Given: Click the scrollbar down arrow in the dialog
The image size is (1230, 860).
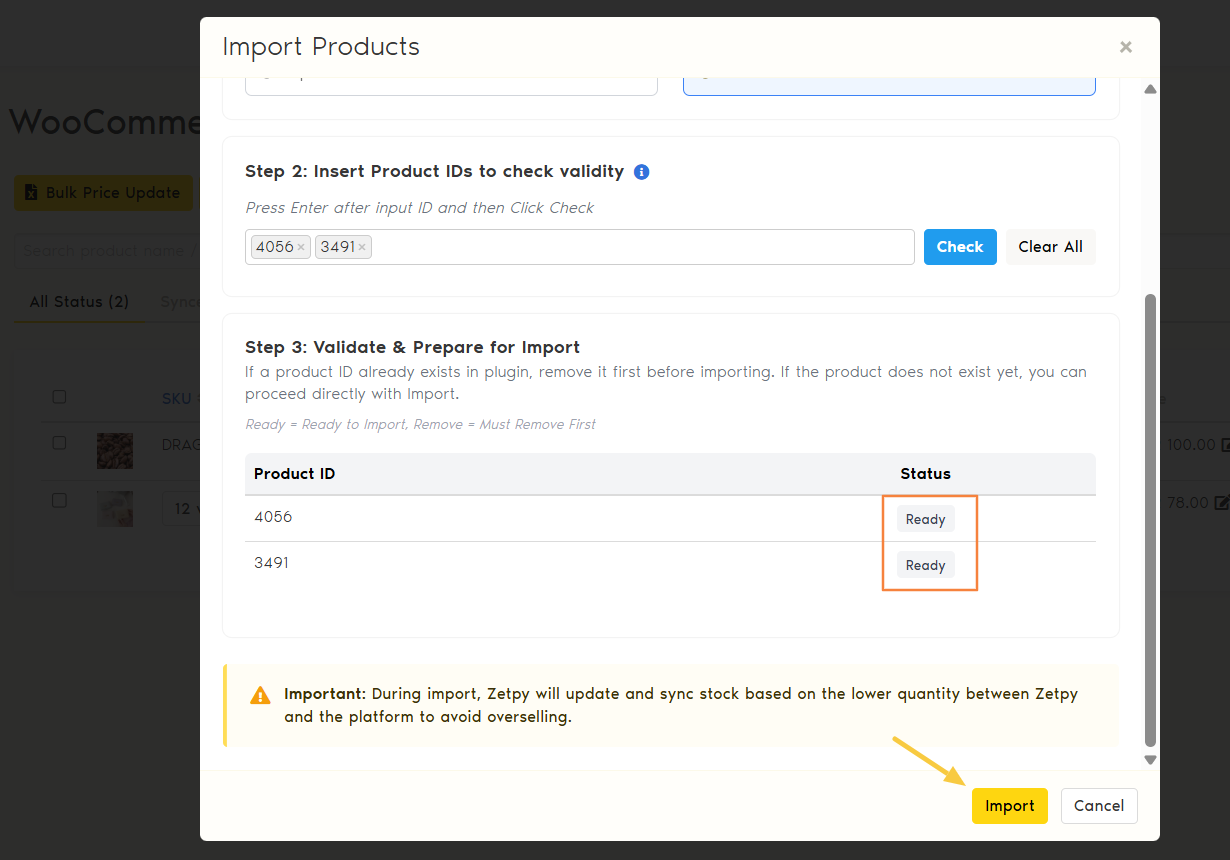Looking at the screenshot, I should pyautogui.click(x=1150, y=760).
